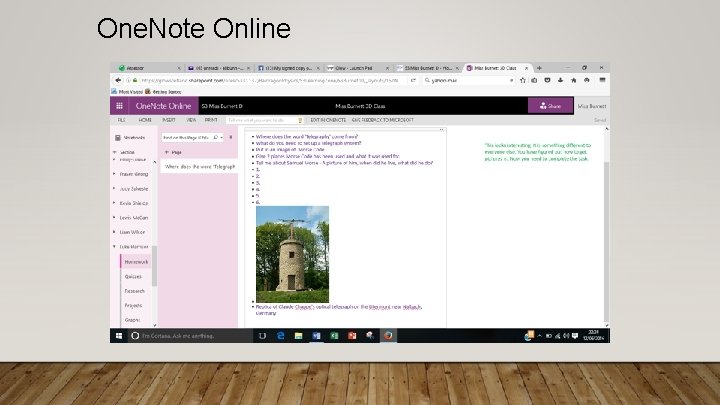Switch to the Facebook browser tab
The width and height of the screenshot is (720, 405).
pos(288,68)
